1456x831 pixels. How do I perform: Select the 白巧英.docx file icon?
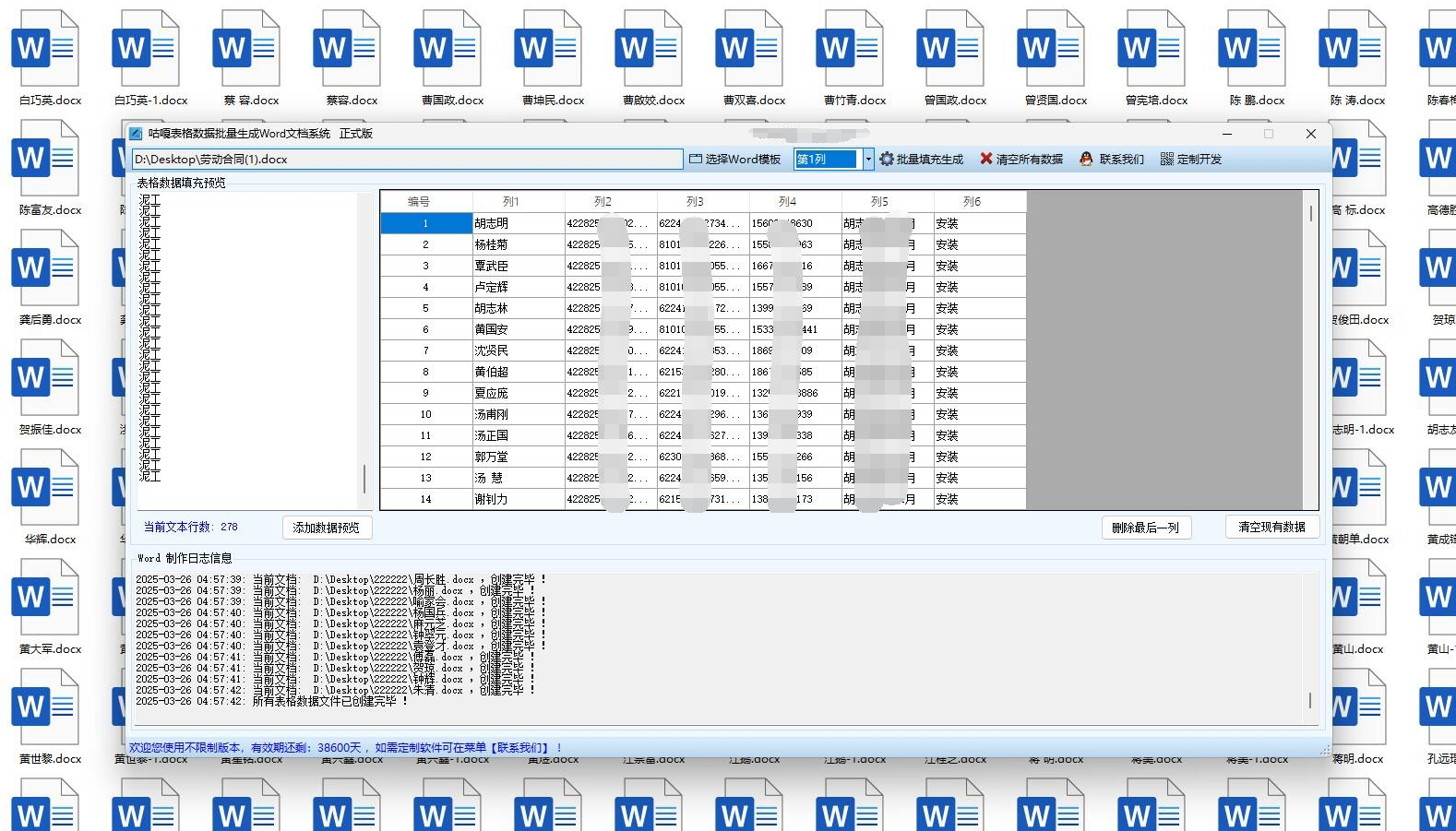click(x=45, y=48)
